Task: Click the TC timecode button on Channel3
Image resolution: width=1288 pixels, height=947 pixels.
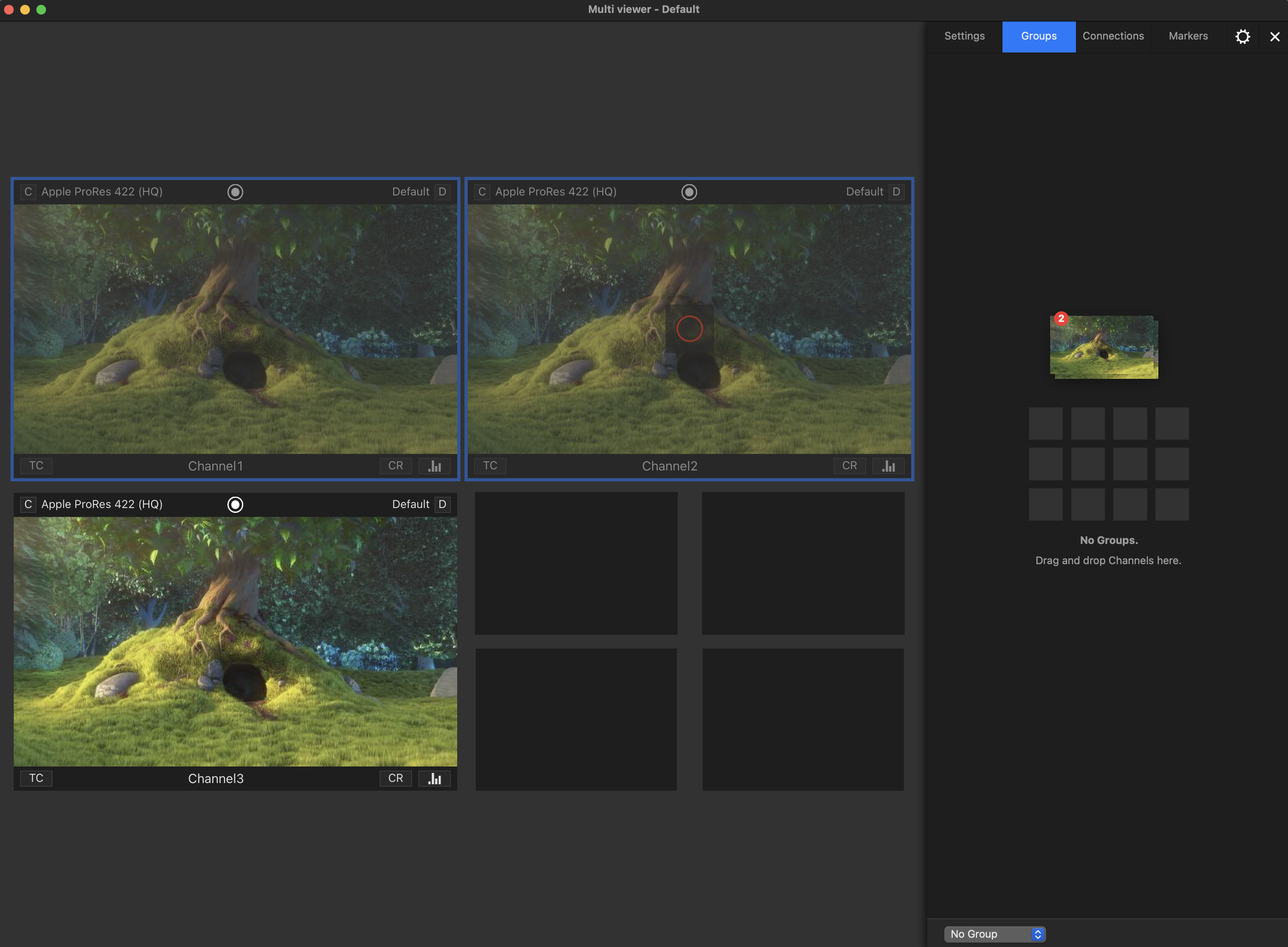Action: pyautogui.click(x=36, y=778)
